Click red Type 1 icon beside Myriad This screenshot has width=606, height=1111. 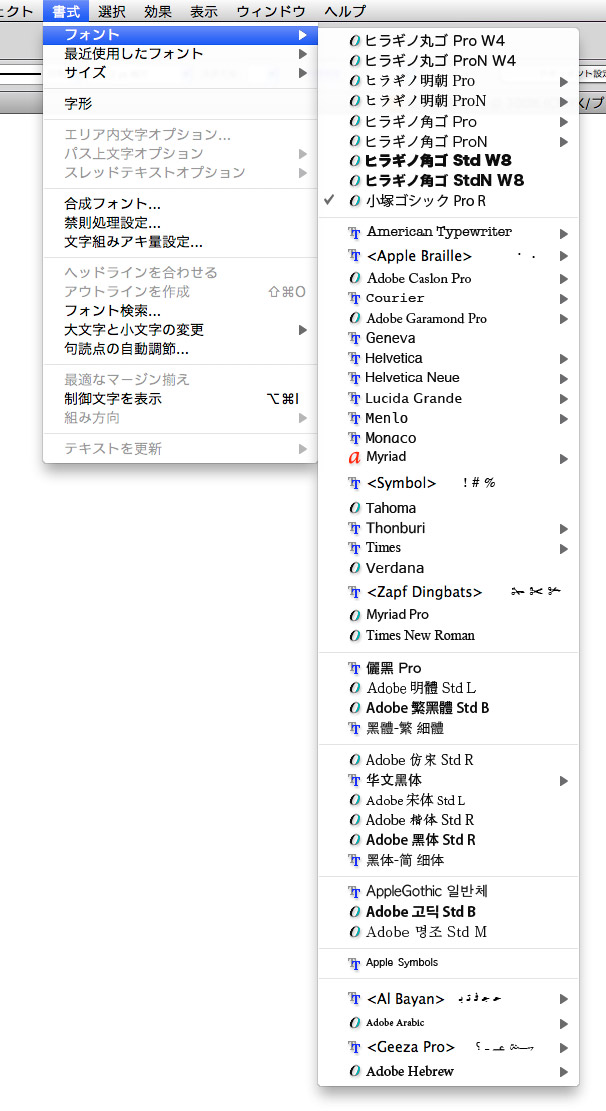click(355, 458)
